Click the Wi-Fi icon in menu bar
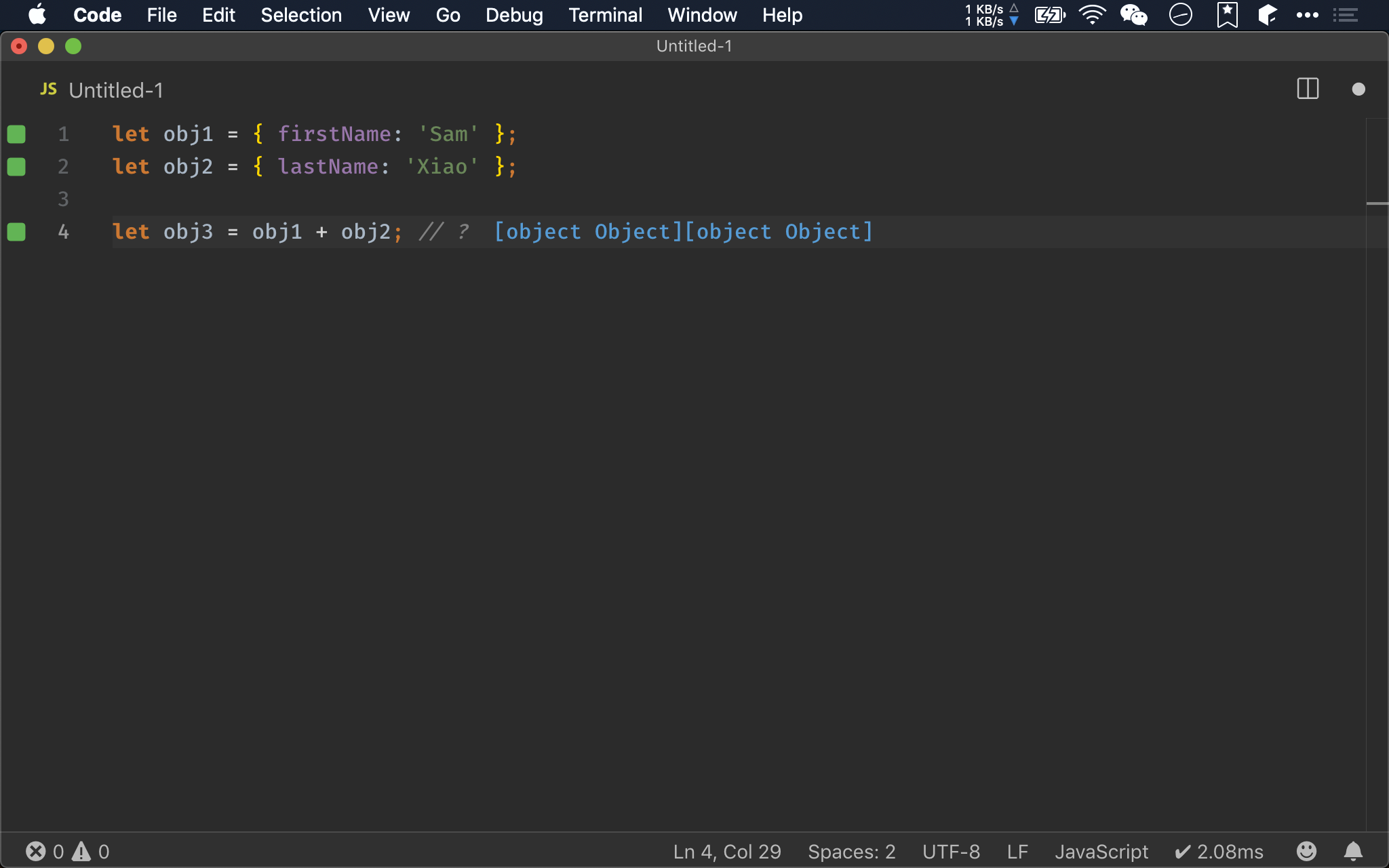Viewport: 1389px width, 868px height. click(x=1092, y=15)
